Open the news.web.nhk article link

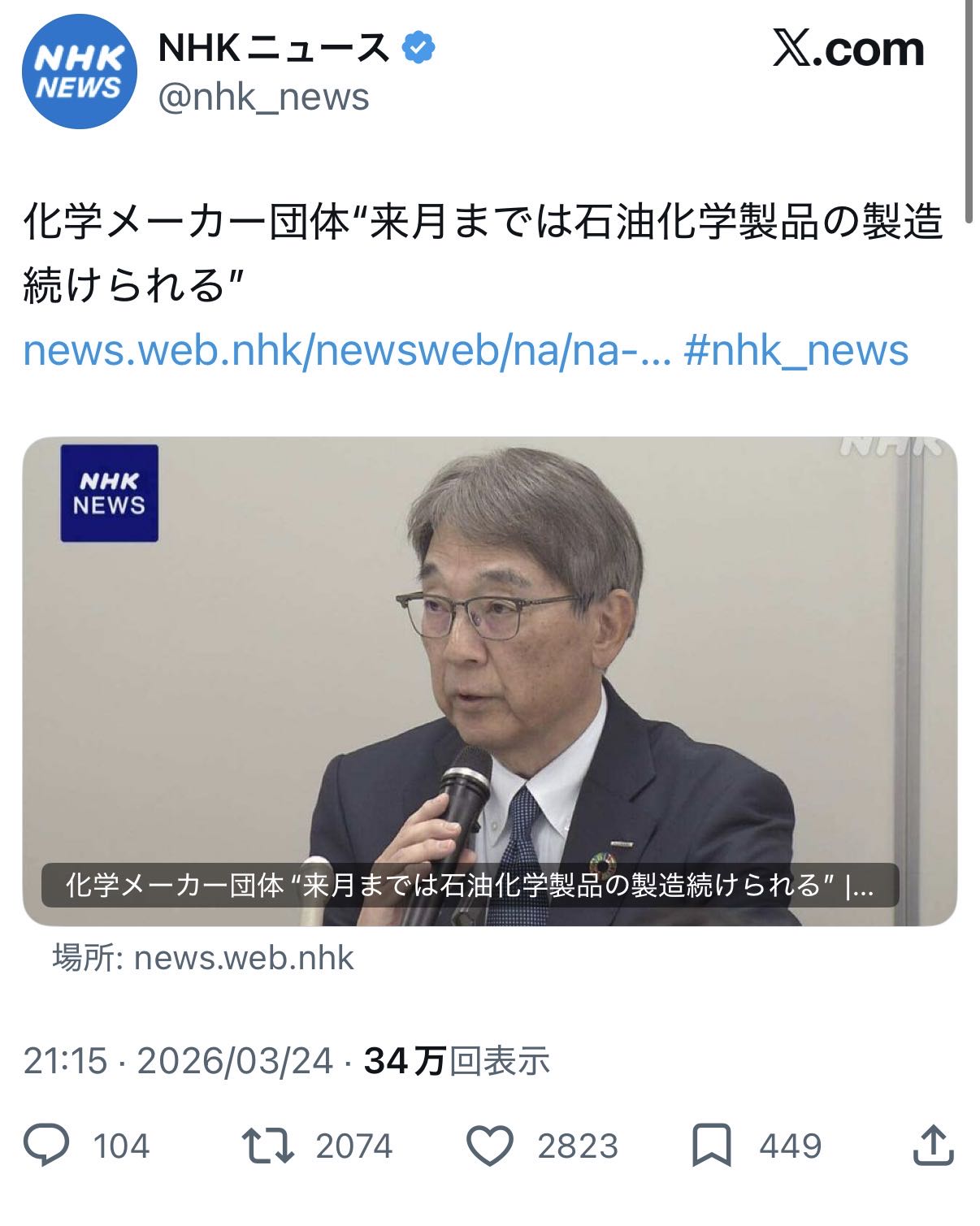347,350
